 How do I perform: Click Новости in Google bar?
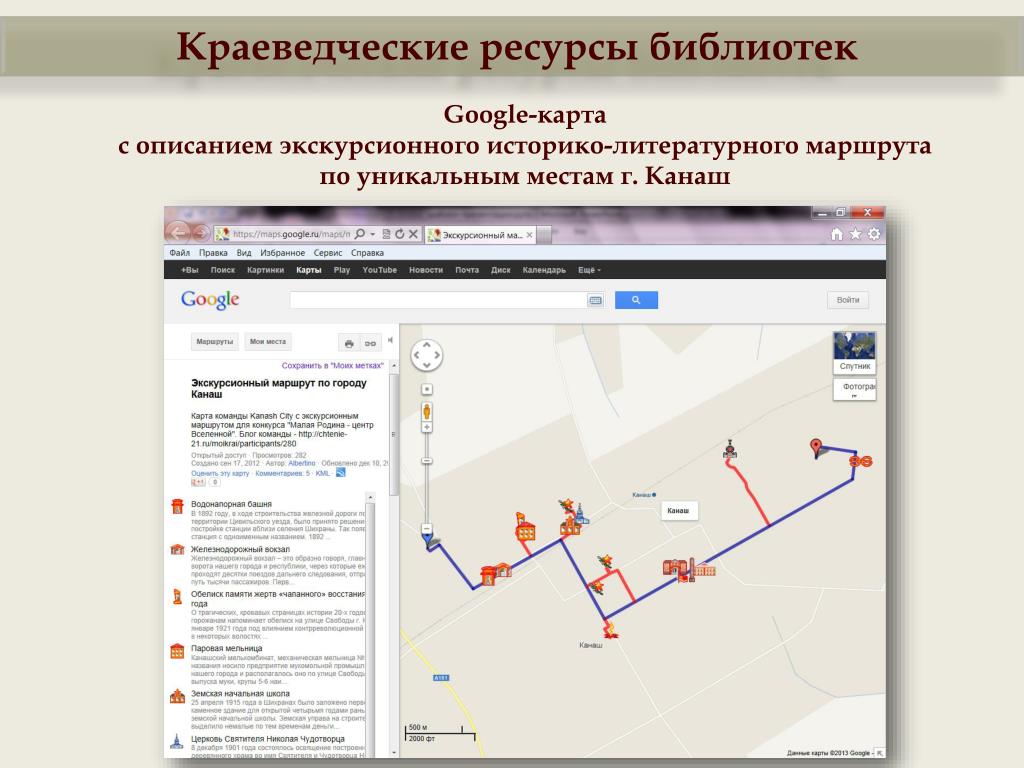click(x=426, y=270)
